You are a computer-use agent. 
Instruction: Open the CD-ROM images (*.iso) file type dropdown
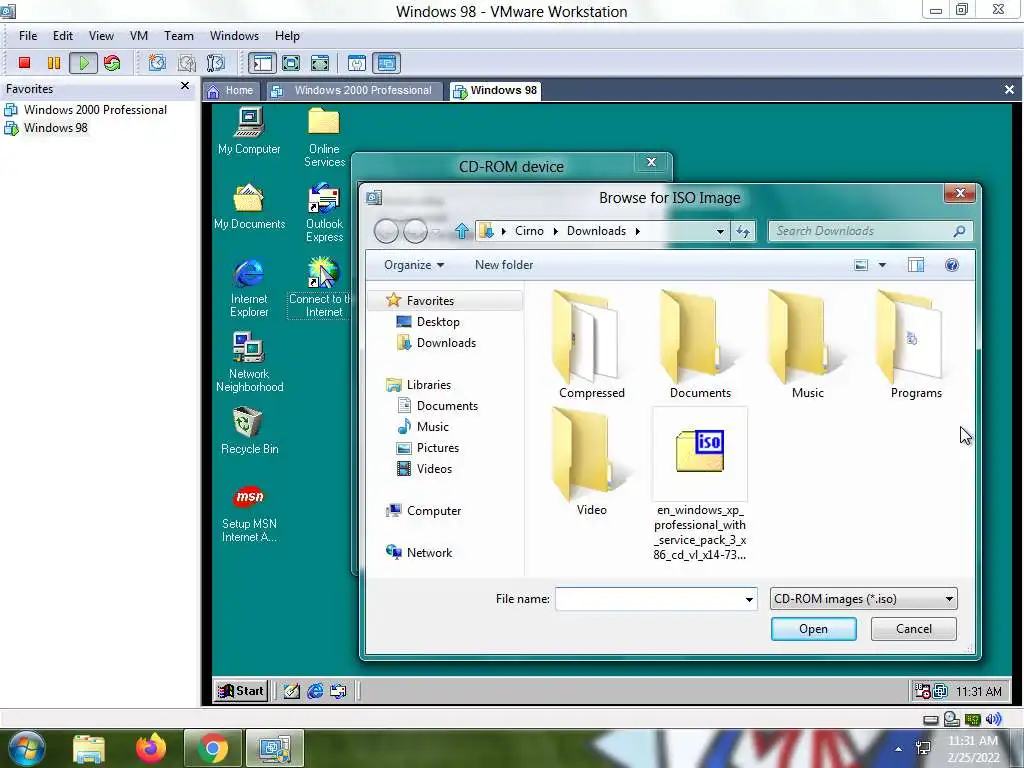click(863, 599)
